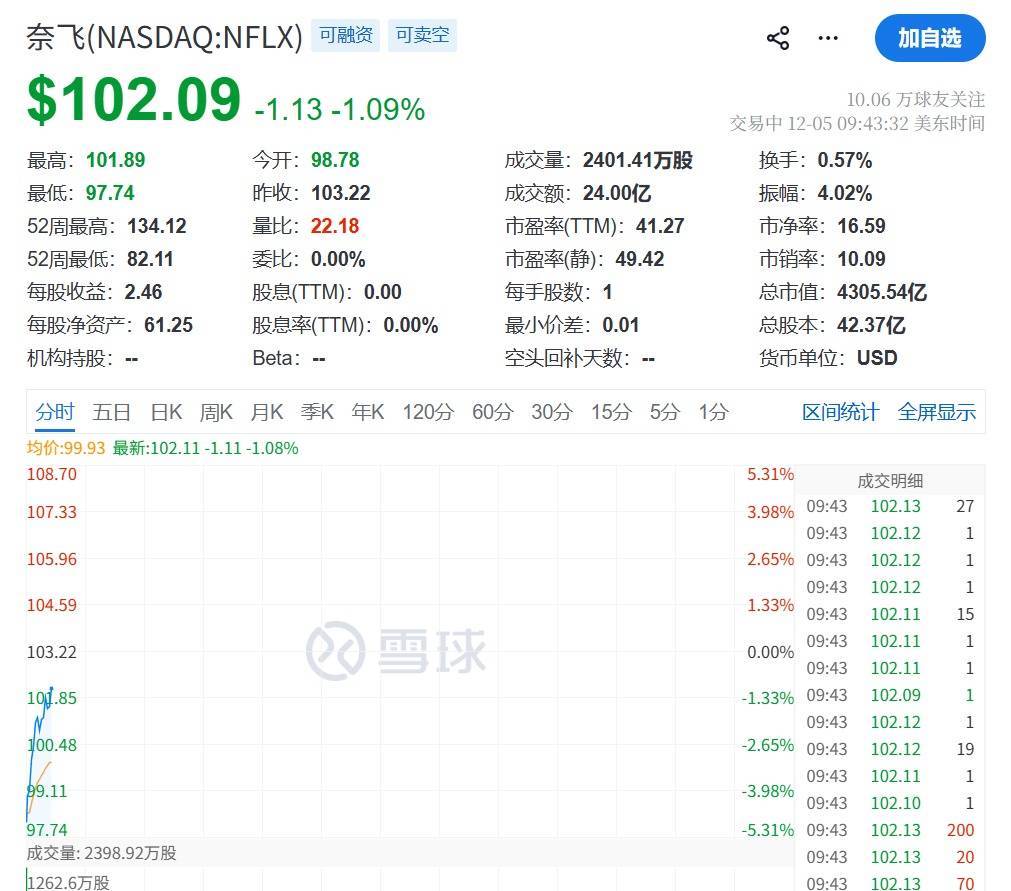Click the share icon
1011x891 pixels.
coord(778,39)
